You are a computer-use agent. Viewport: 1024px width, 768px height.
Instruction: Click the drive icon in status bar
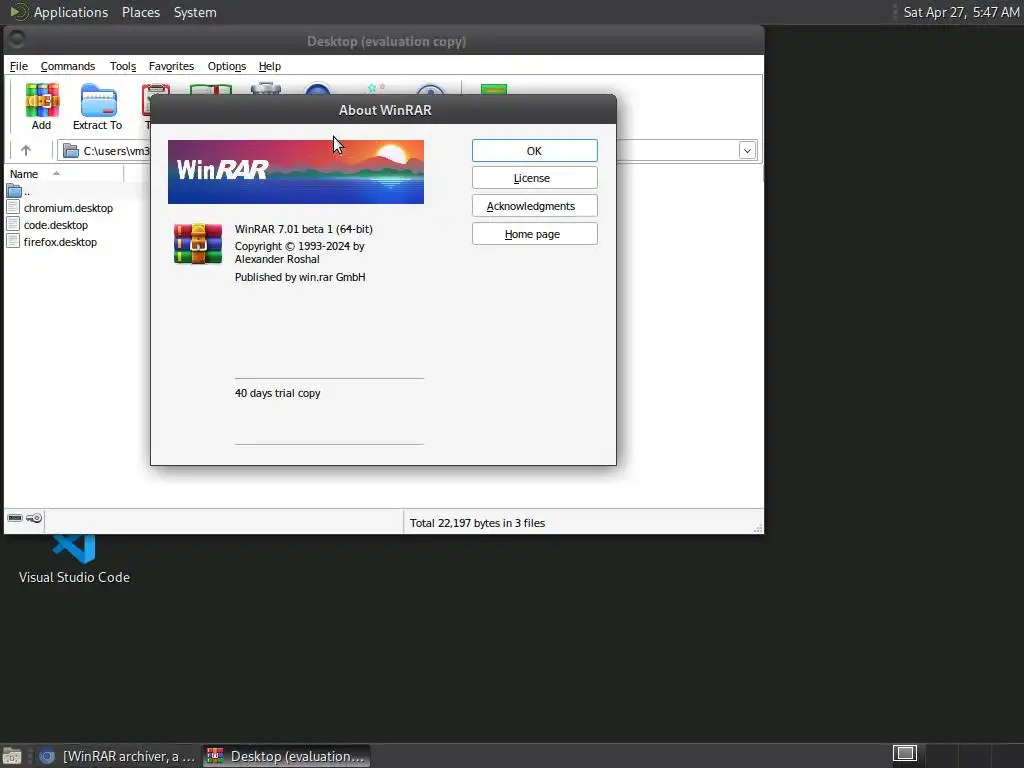tap(14, 518)
